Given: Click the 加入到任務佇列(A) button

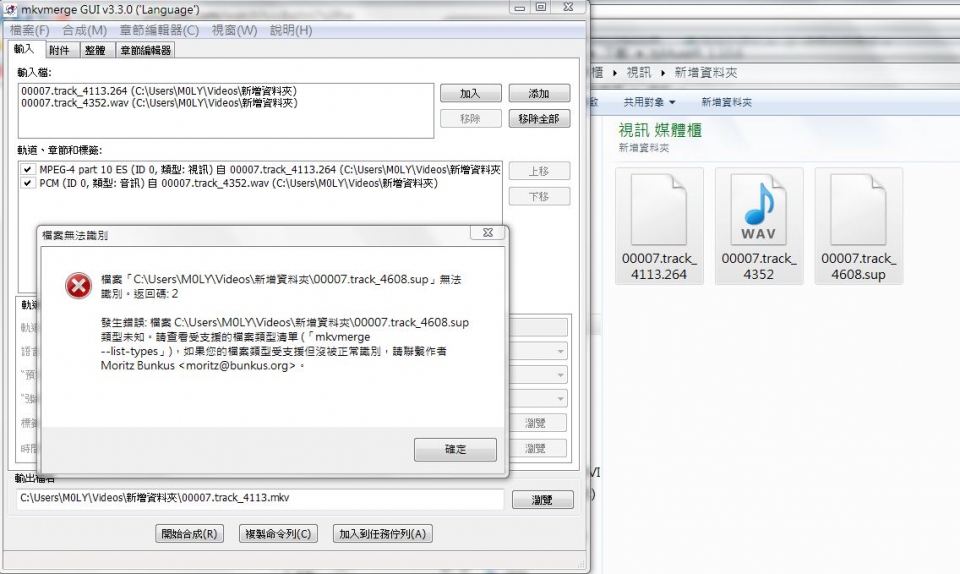Looking at the screenshot, I should [x=383, y=534].
